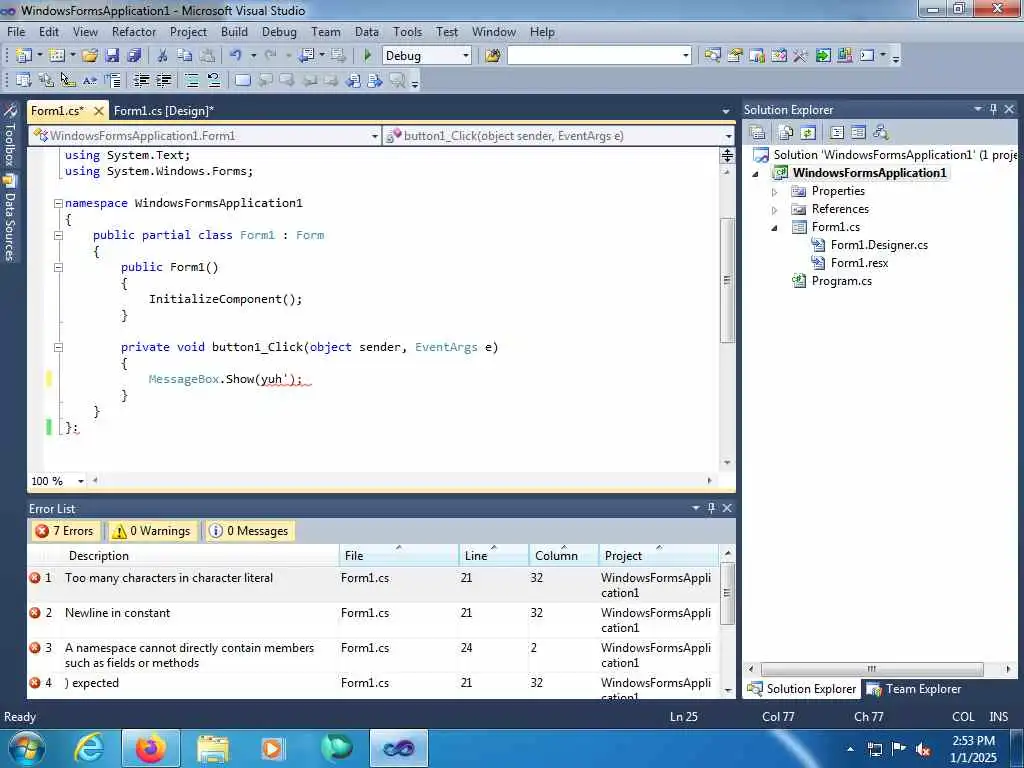The image size is (1024, 768).
Task: Increase line indent with the toolbar icon
Action: pos(163,80)
